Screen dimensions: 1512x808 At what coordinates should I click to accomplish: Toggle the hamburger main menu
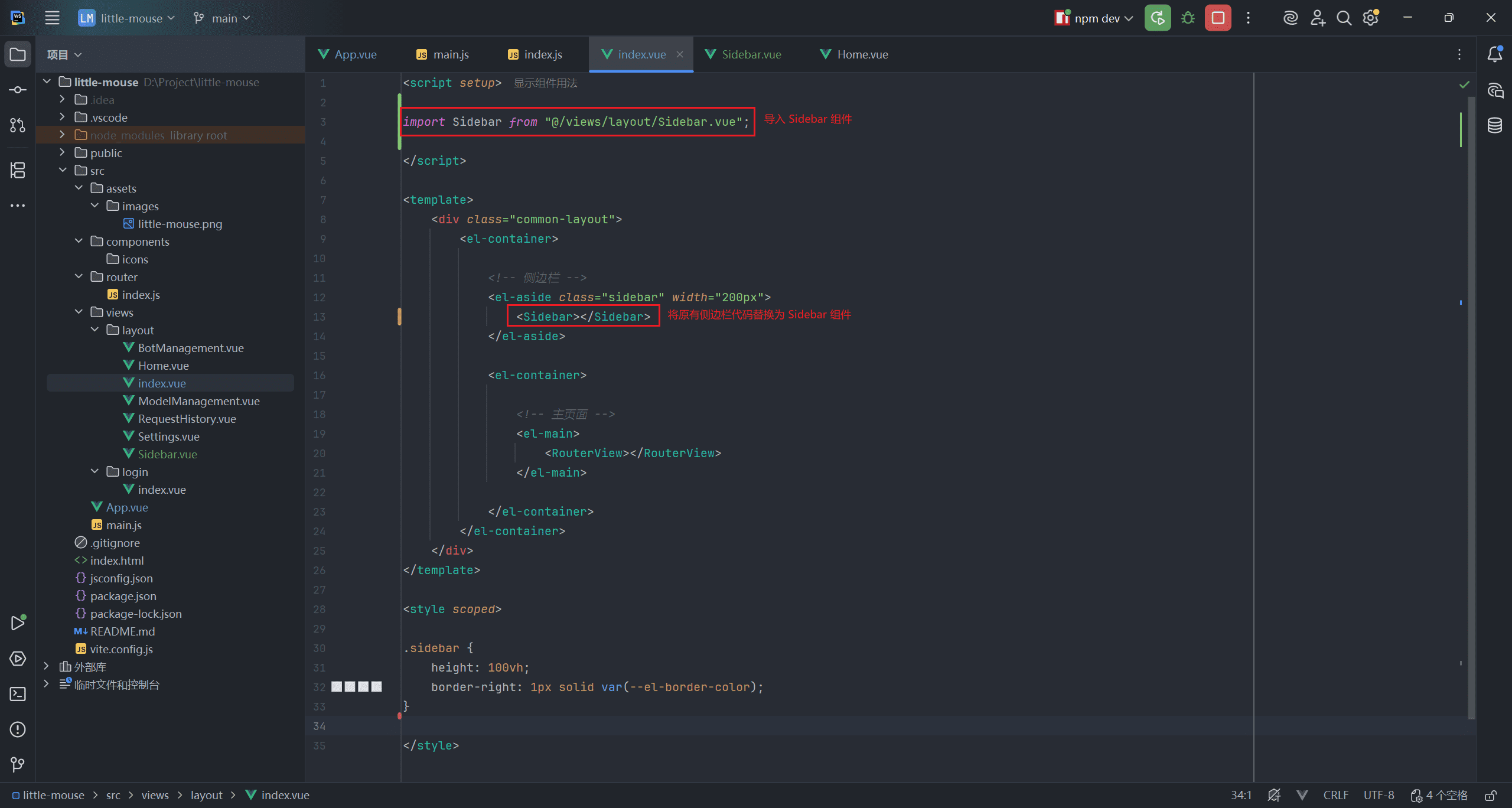[x=52, y=18]
